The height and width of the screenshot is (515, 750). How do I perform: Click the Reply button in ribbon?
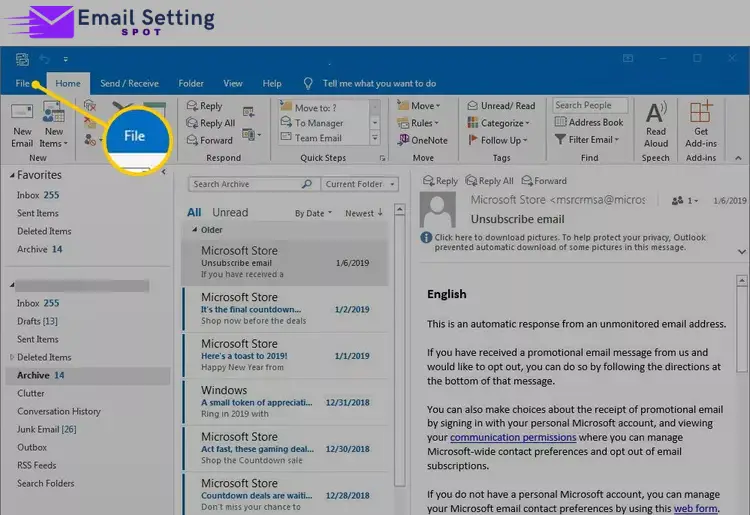click(x=205, y=106)
